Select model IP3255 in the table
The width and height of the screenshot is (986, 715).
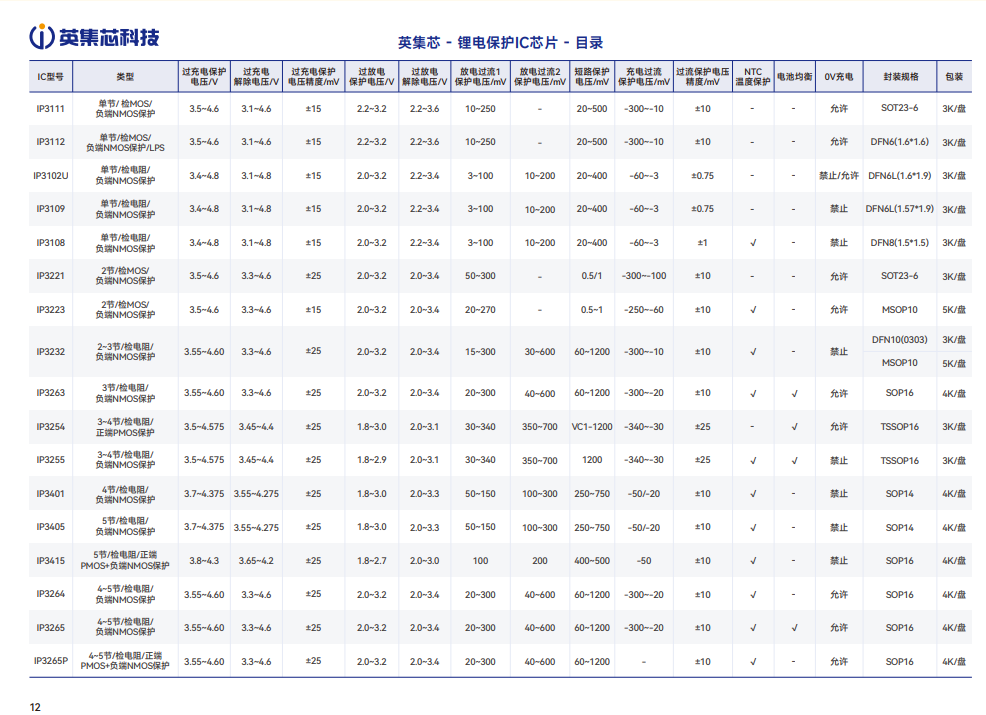pyautogui.click(x=50, y=460)
